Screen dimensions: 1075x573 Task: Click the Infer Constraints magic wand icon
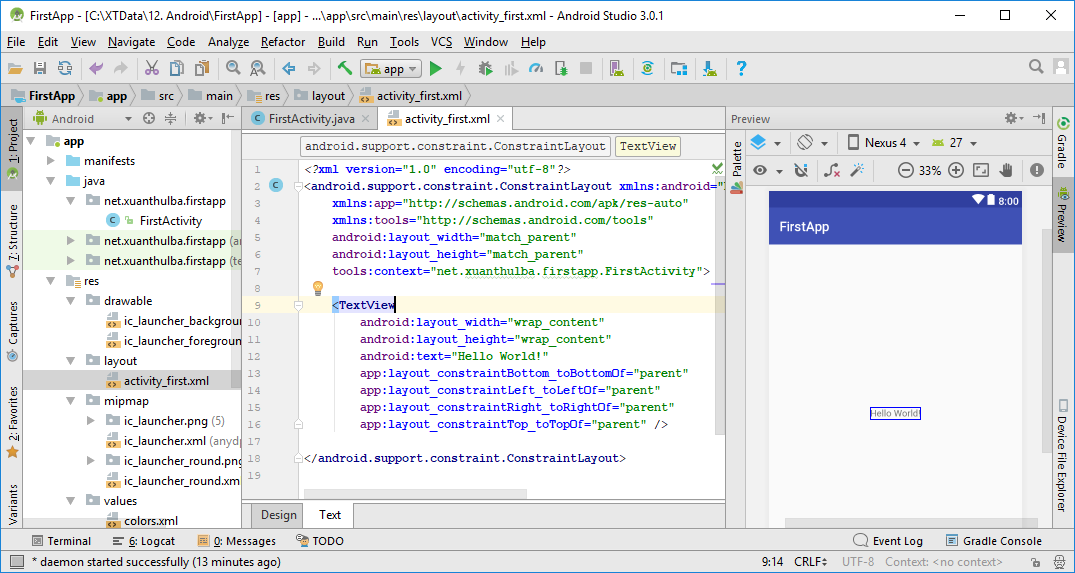[856, 170]
